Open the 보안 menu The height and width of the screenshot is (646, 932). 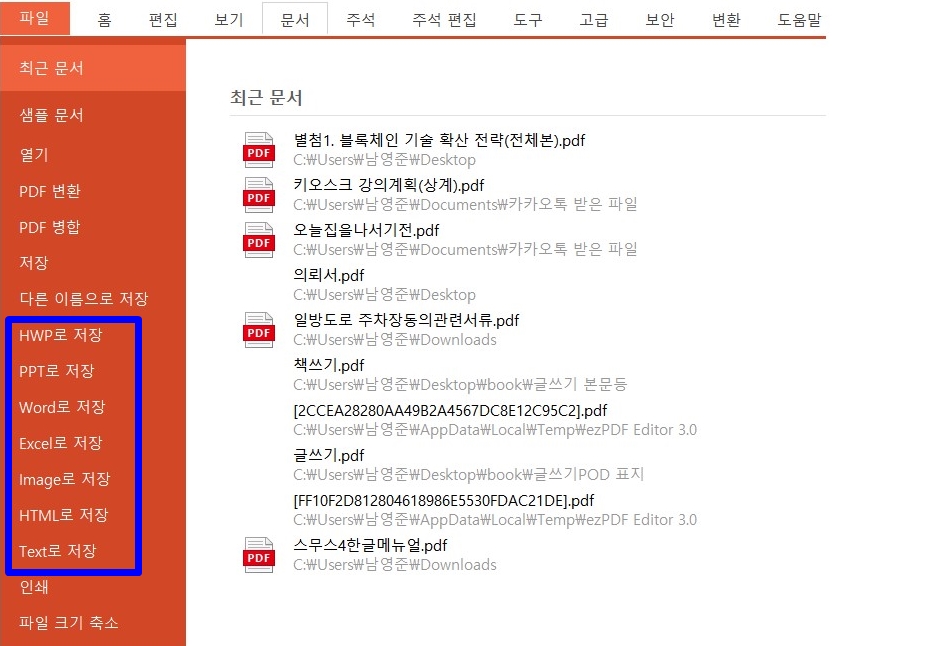tap(660, 18)
